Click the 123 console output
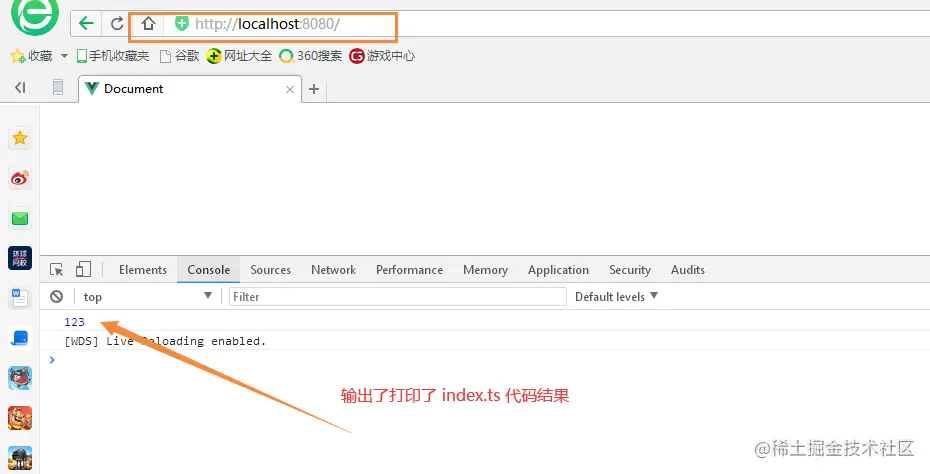 coord(75,322)
